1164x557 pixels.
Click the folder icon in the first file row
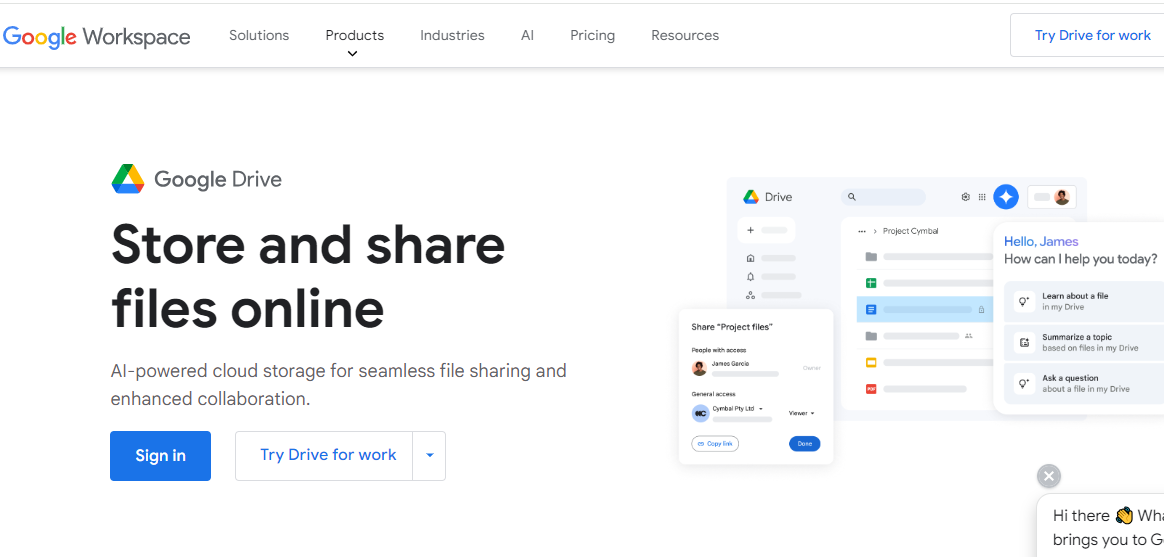[x=872, y=257]
